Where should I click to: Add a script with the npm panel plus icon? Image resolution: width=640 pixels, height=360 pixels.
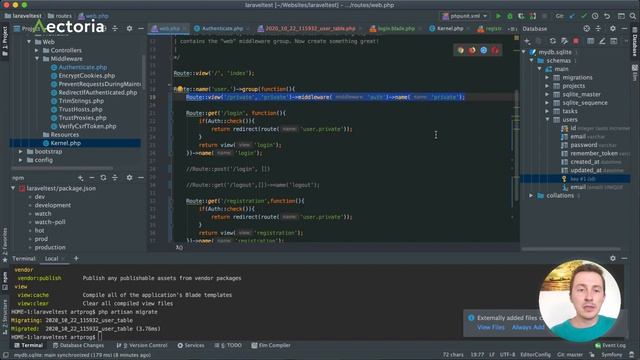point(80,178)
